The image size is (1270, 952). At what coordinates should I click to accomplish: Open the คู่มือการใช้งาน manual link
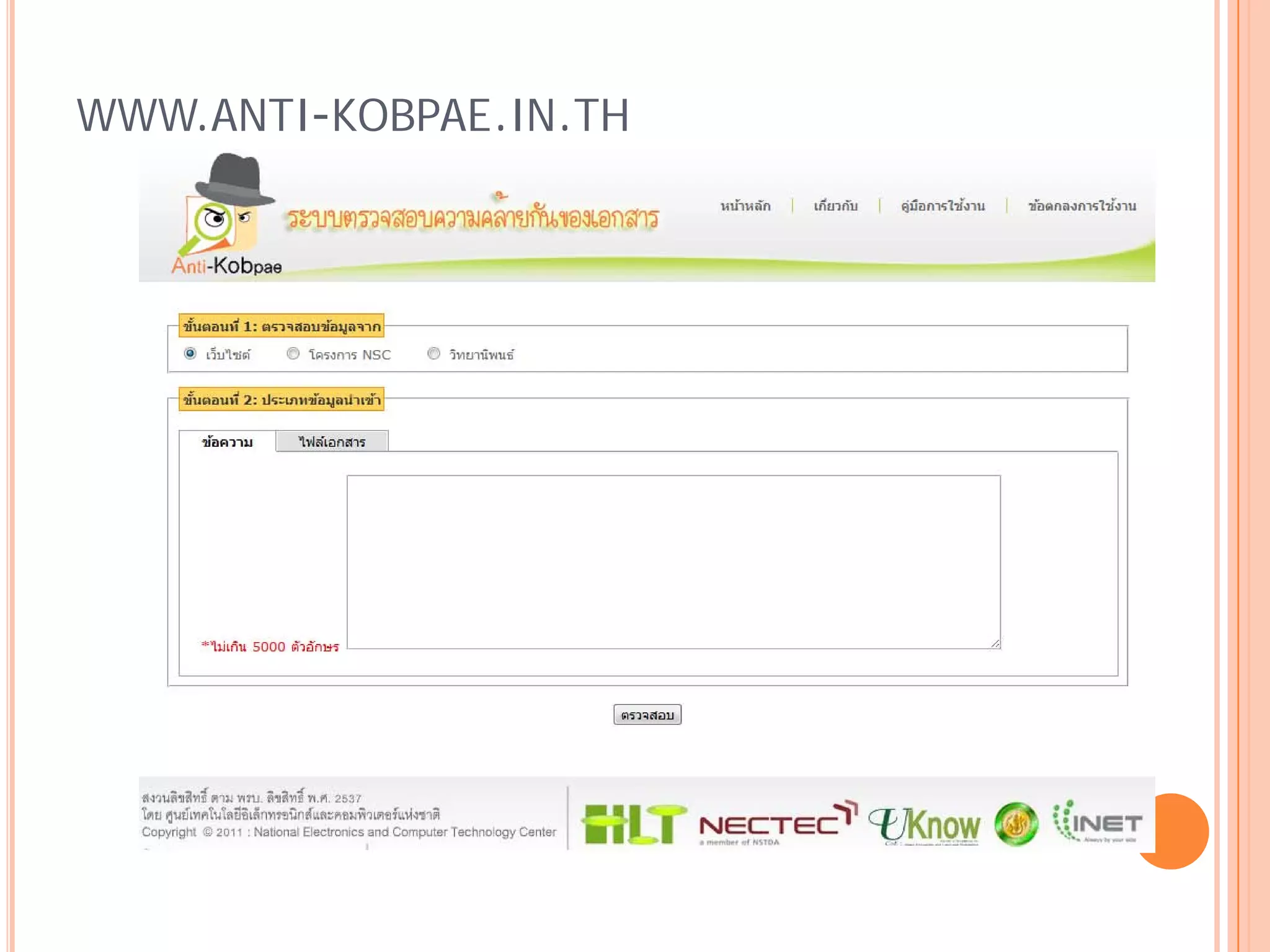tap(943, 206)
